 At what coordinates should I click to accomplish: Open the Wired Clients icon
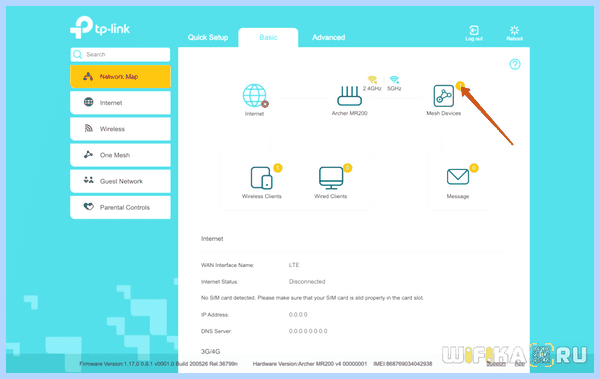(331, 178)
